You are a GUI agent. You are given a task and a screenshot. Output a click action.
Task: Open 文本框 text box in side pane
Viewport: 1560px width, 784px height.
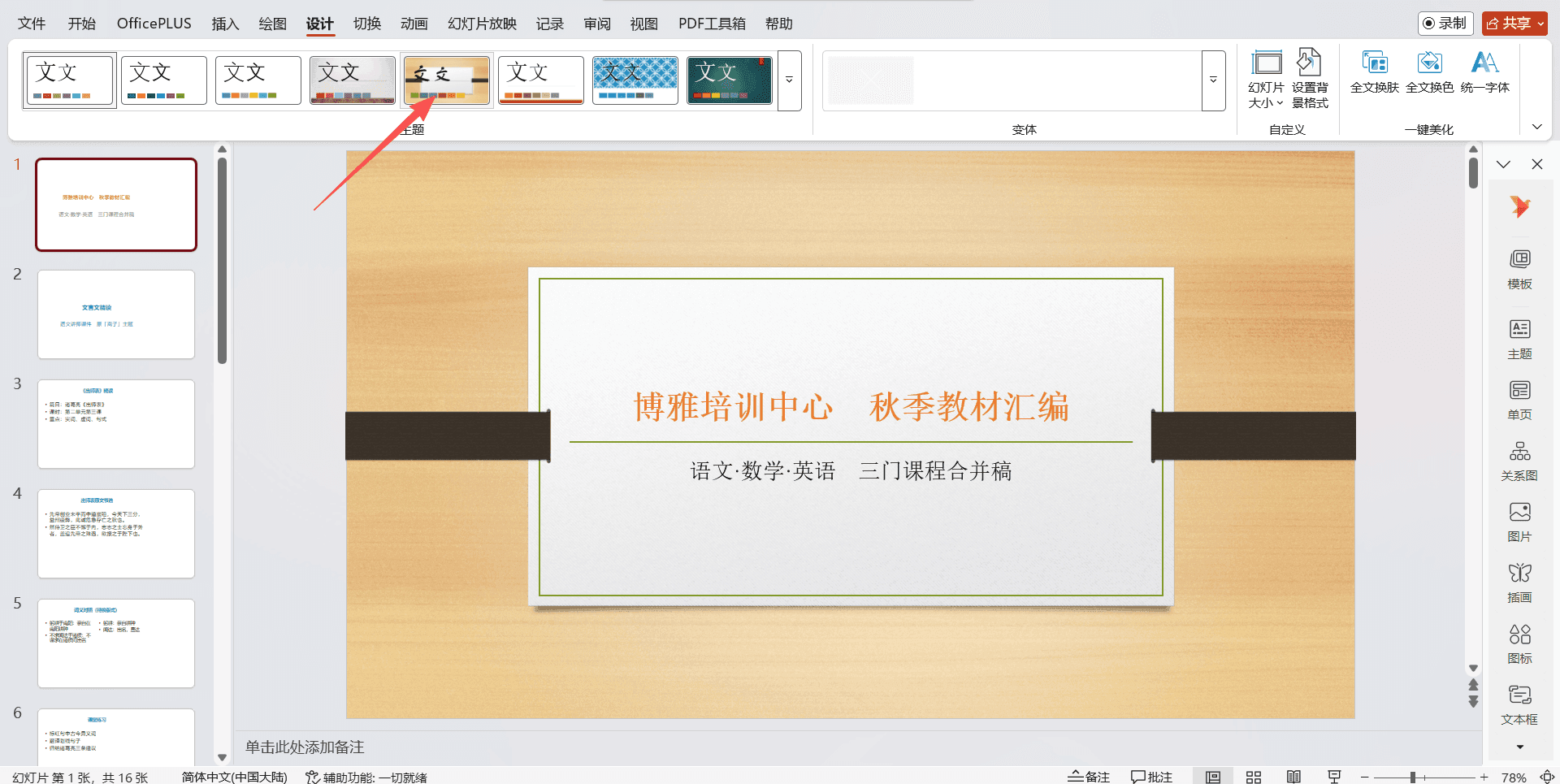tap(1520, 705)
